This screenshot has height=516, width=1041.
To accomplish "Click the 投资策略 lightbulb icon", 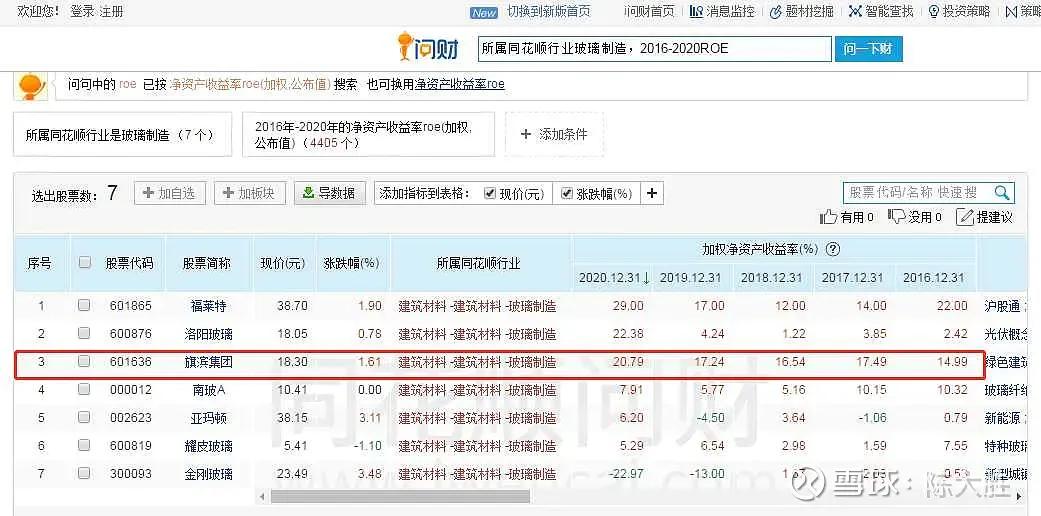I will 933,11.
